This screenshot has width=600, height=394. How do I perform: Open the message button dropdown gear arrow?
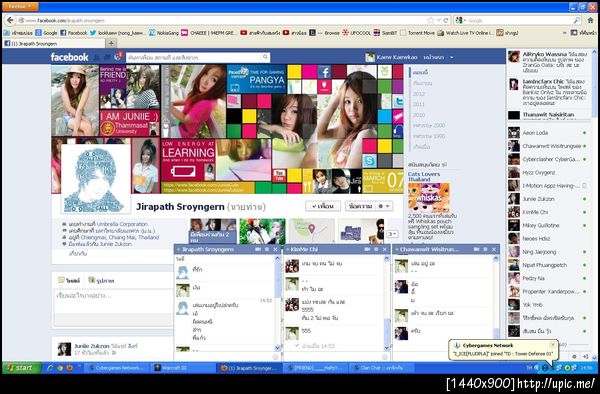[x=384, y=206]
